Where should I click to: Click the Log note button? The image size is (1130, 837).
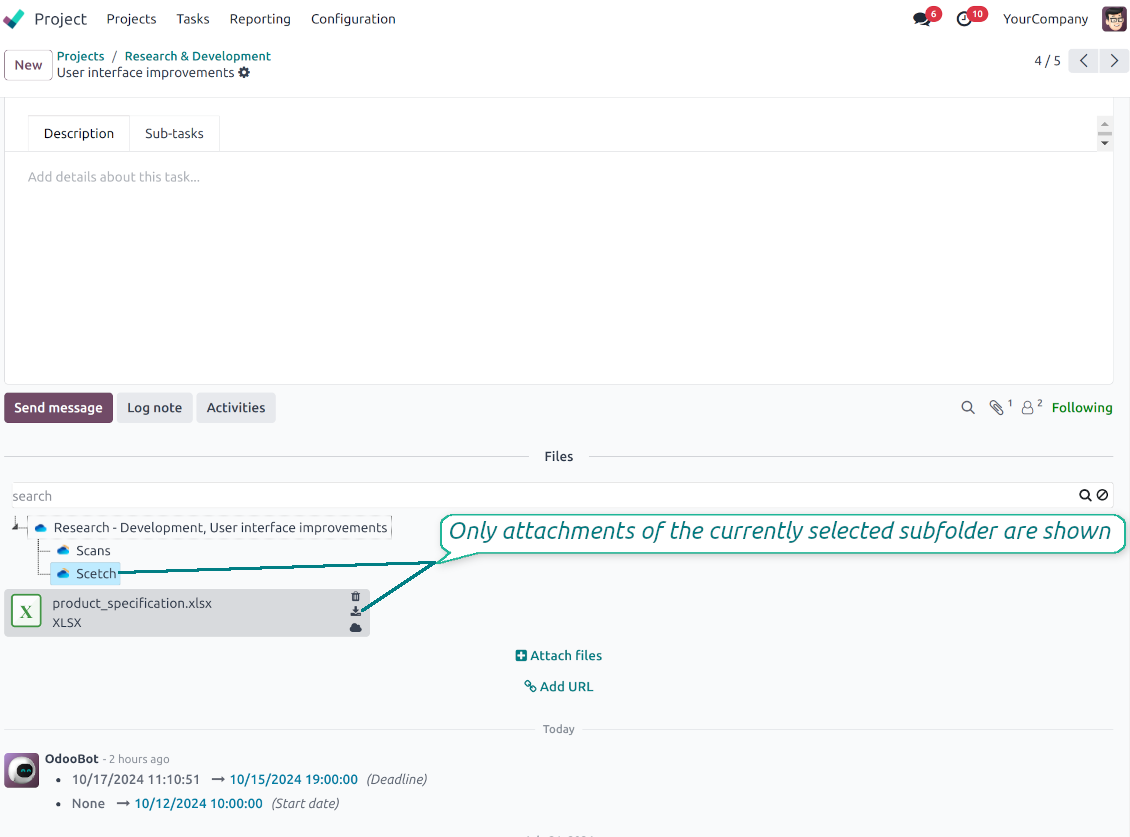click(x=155, y=408)
